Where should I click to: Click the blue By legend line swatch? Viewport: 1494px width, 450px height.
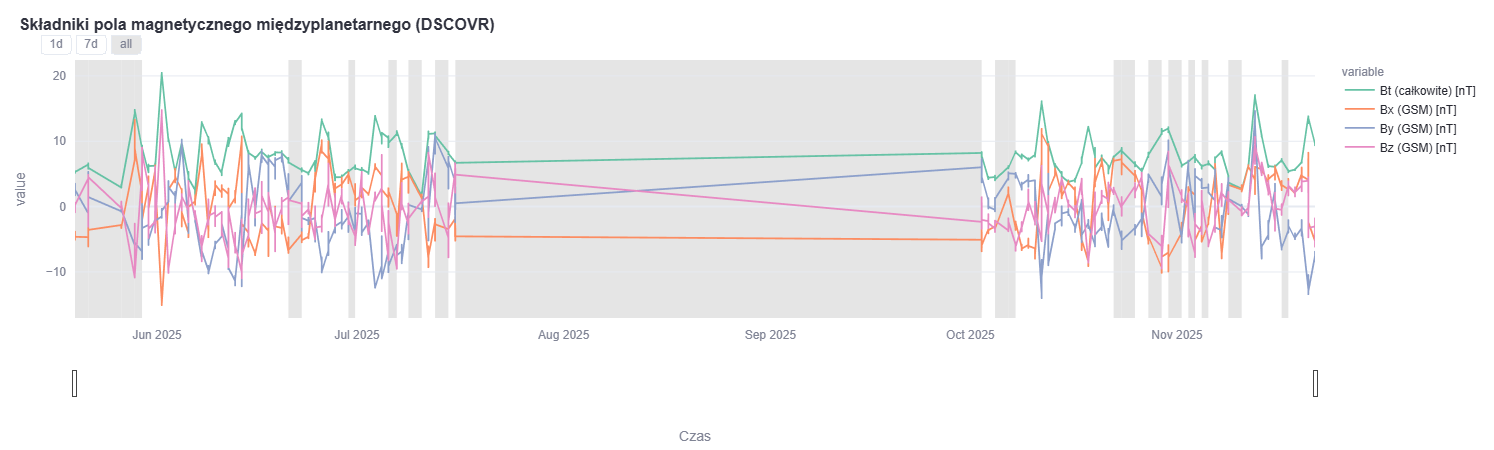pyautogui.click(x=1358, y=129)
